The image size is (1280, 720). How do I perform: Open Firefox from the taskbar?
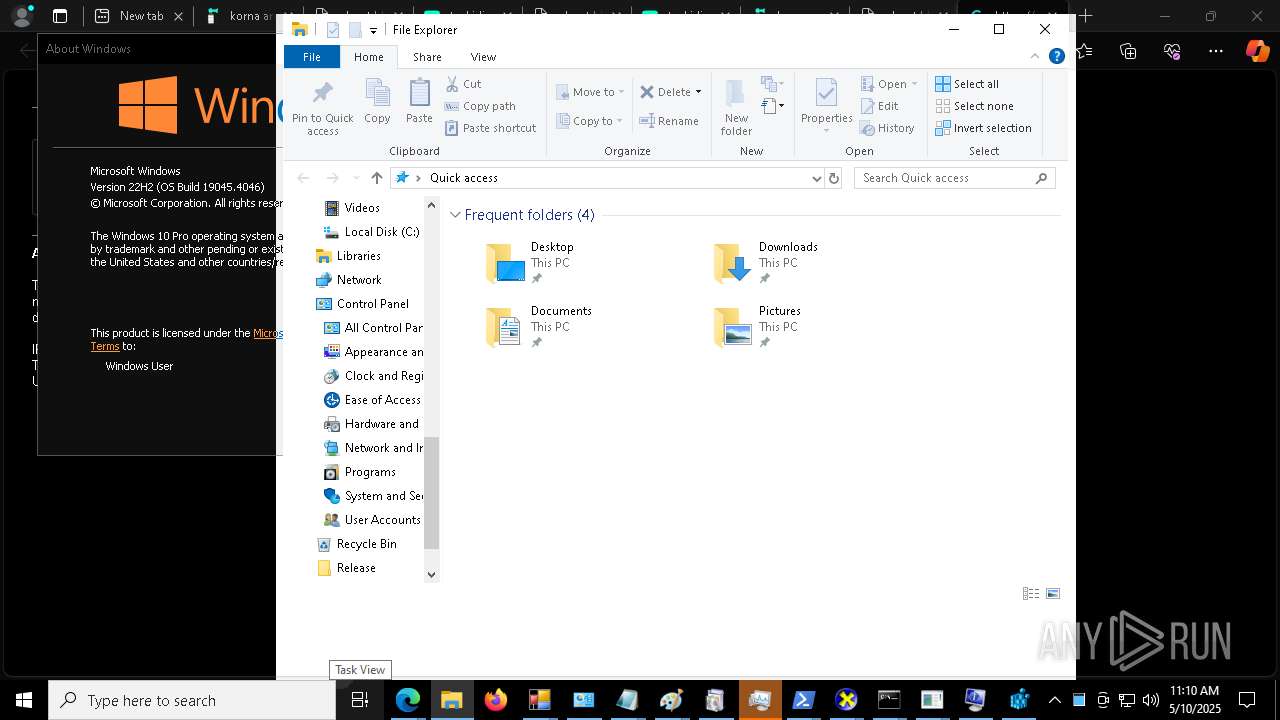[495, 700]
